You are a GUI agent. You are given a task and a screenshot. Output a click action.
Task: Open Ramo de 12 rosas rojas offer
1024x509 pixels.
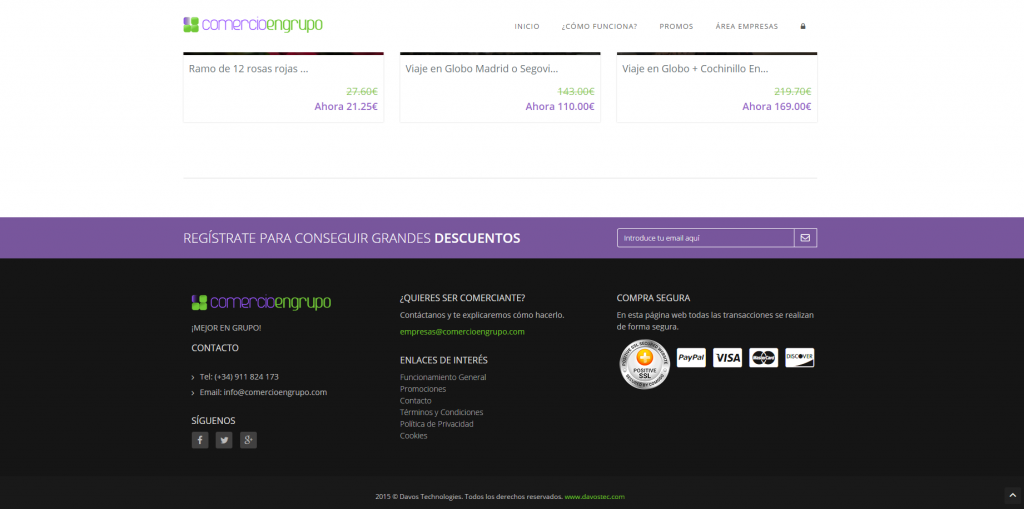248,69
